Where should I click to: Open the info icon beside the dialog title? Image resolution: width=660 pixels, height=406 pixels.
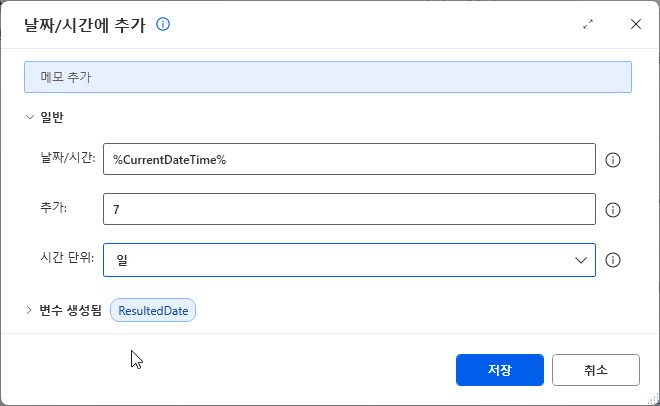pyautogui.click(x=163, y=24)
